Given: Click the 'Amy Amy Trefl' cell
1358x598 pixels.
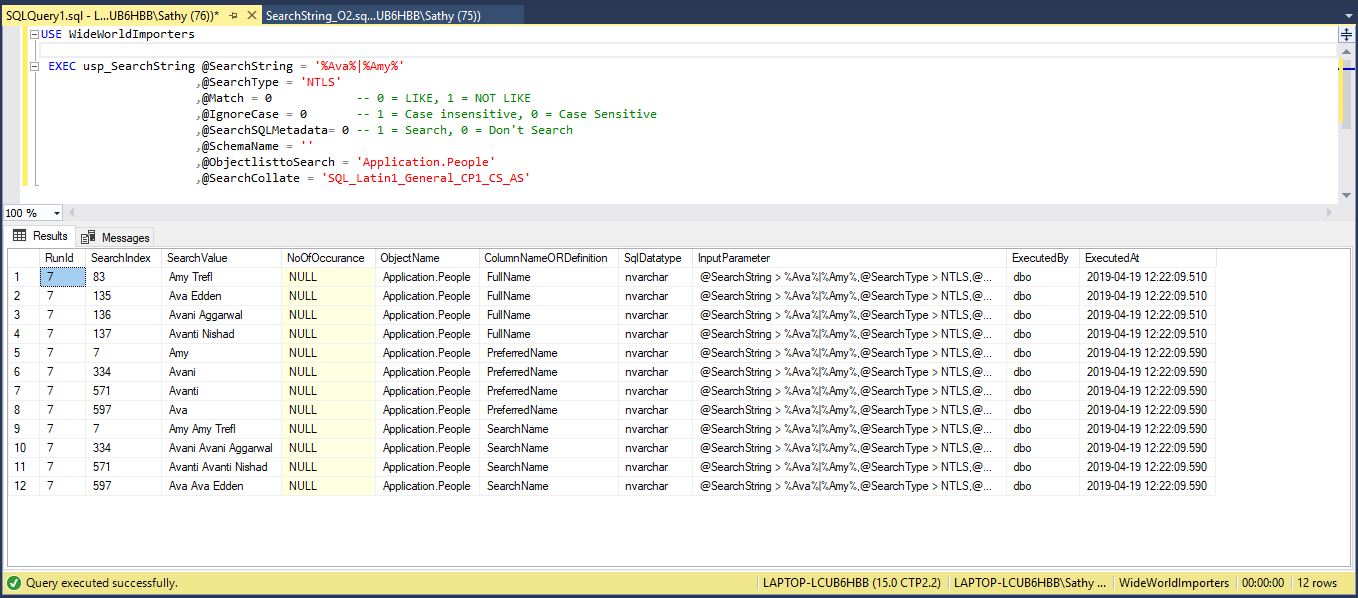Looking at the screenshot, I should point(221,429).
